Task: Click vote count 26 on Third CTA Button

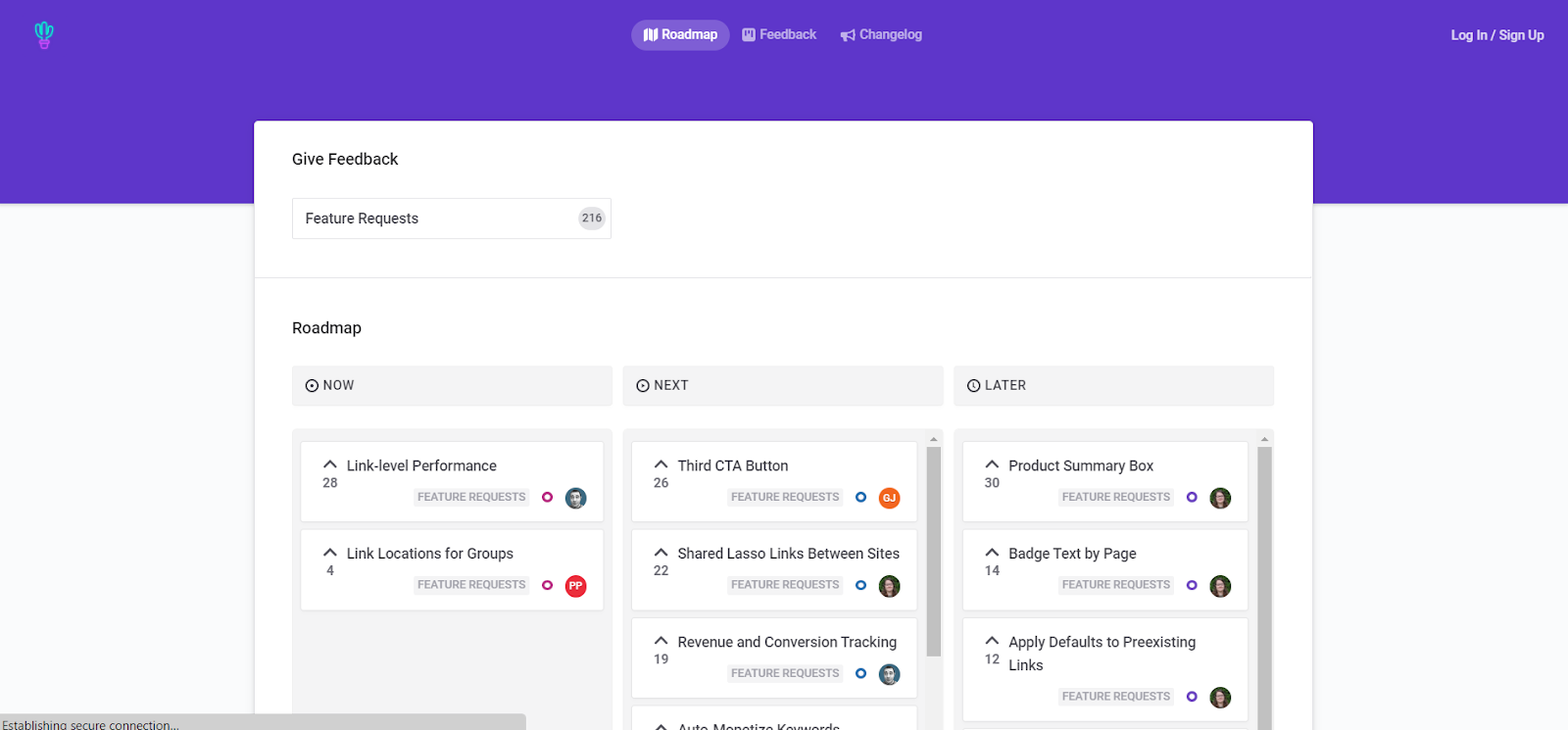Action: [x=661, y=483]
